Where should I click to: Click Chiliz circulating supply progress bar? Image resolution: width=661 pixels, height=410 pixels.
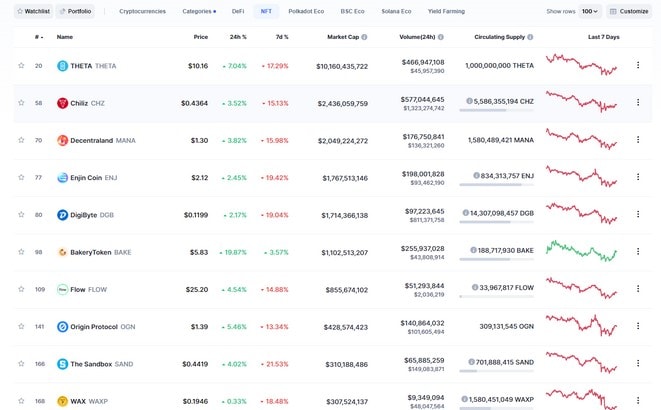point(497,110)
